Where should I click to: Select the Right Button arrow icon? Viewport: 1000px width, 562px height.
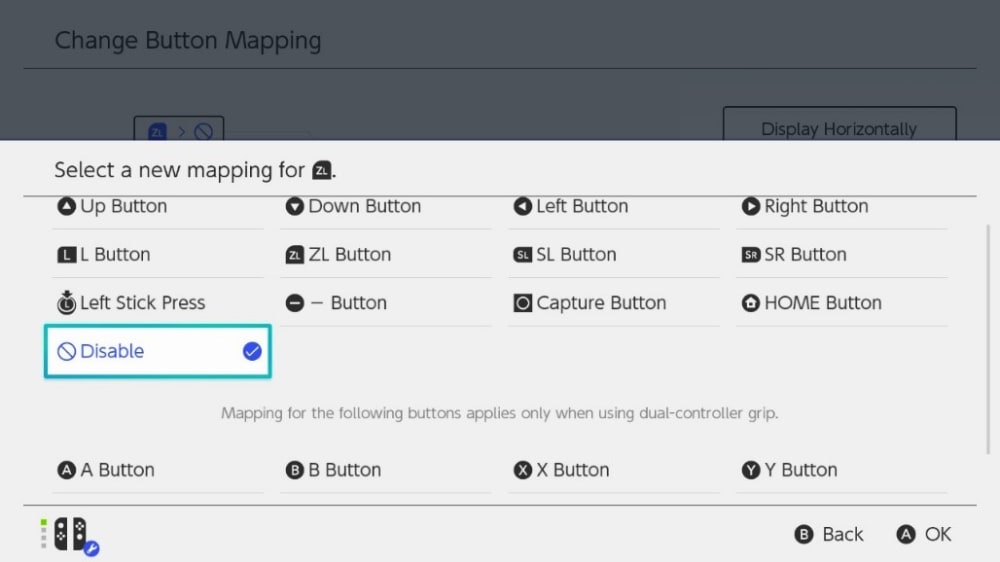[750, 207]
